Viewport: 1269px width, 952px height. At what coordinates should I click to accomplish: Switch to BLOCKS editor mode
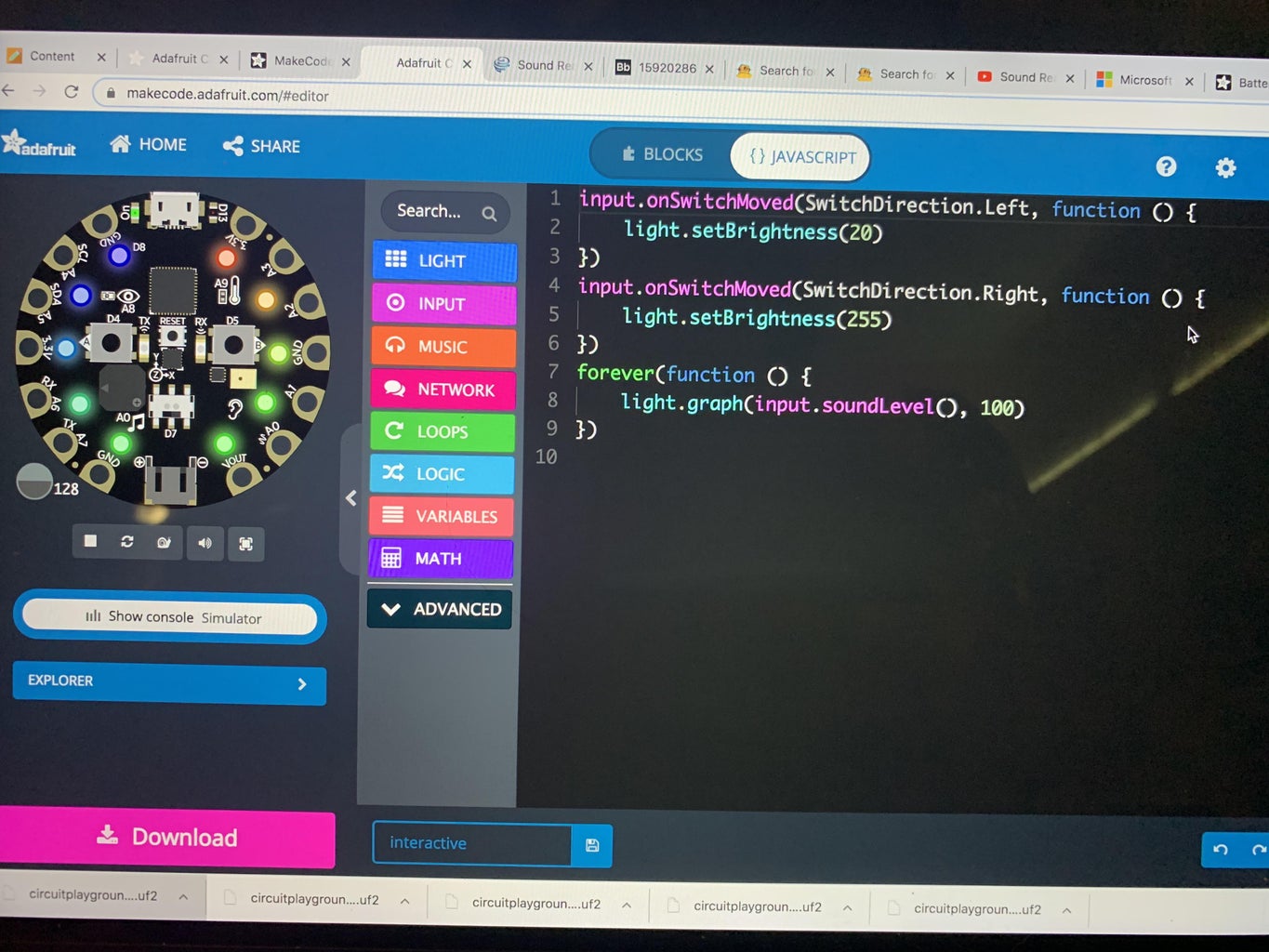click(662, 154)
